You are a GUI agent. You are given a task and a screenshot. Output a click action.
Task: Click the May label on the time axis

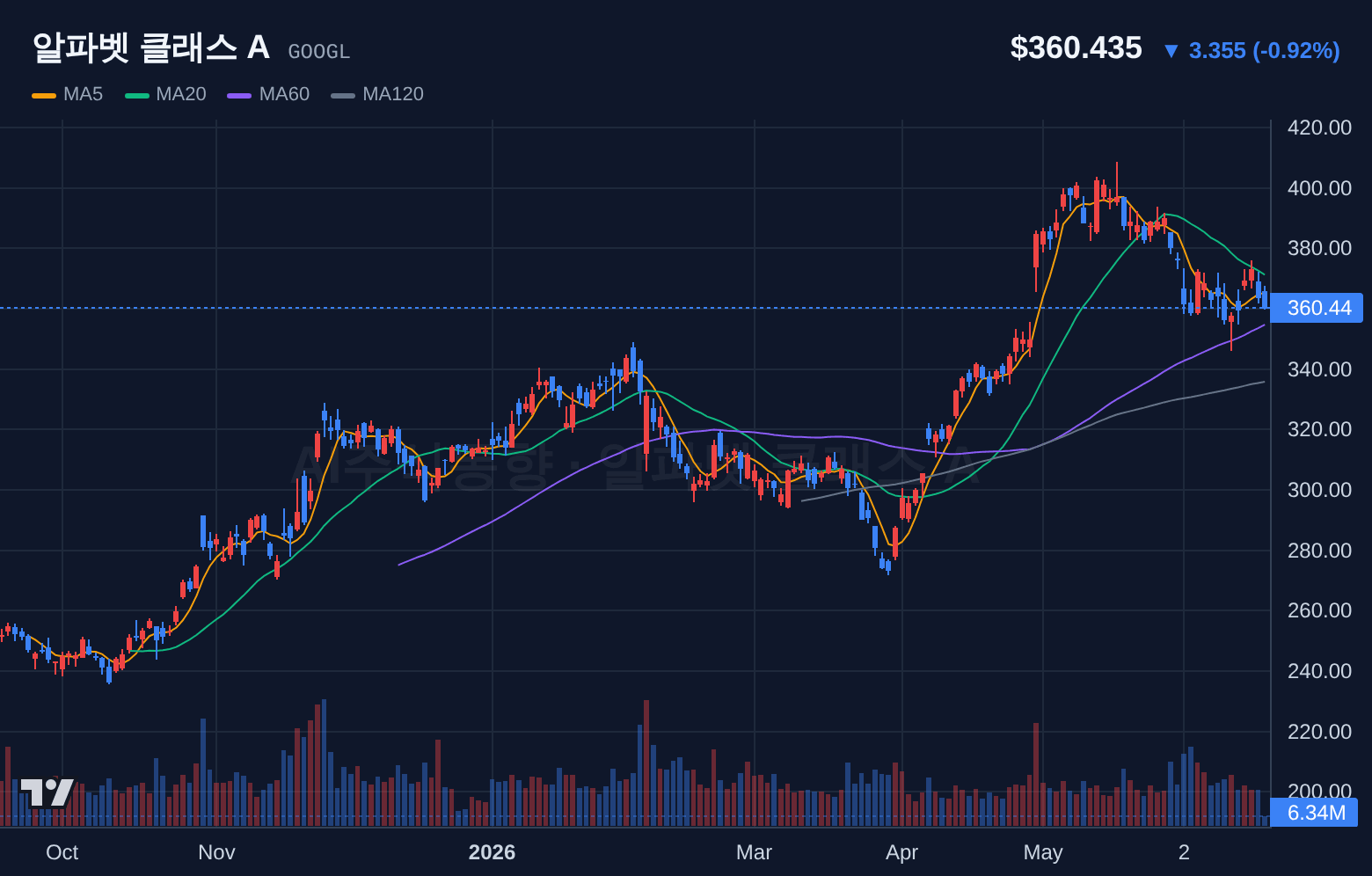(1043, 852)
